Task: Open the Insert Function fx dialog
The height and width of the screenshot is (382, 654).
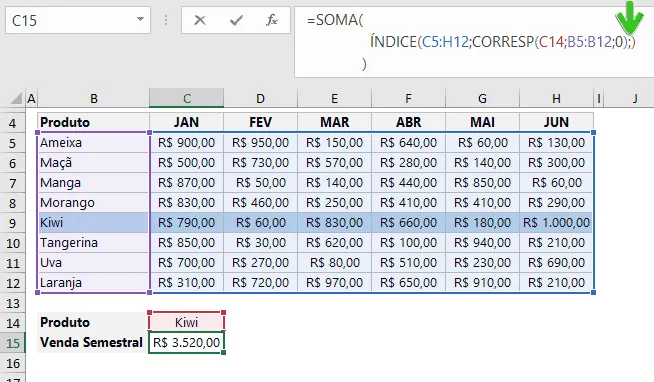Action: pyautogui.click(x=272, y=20)
